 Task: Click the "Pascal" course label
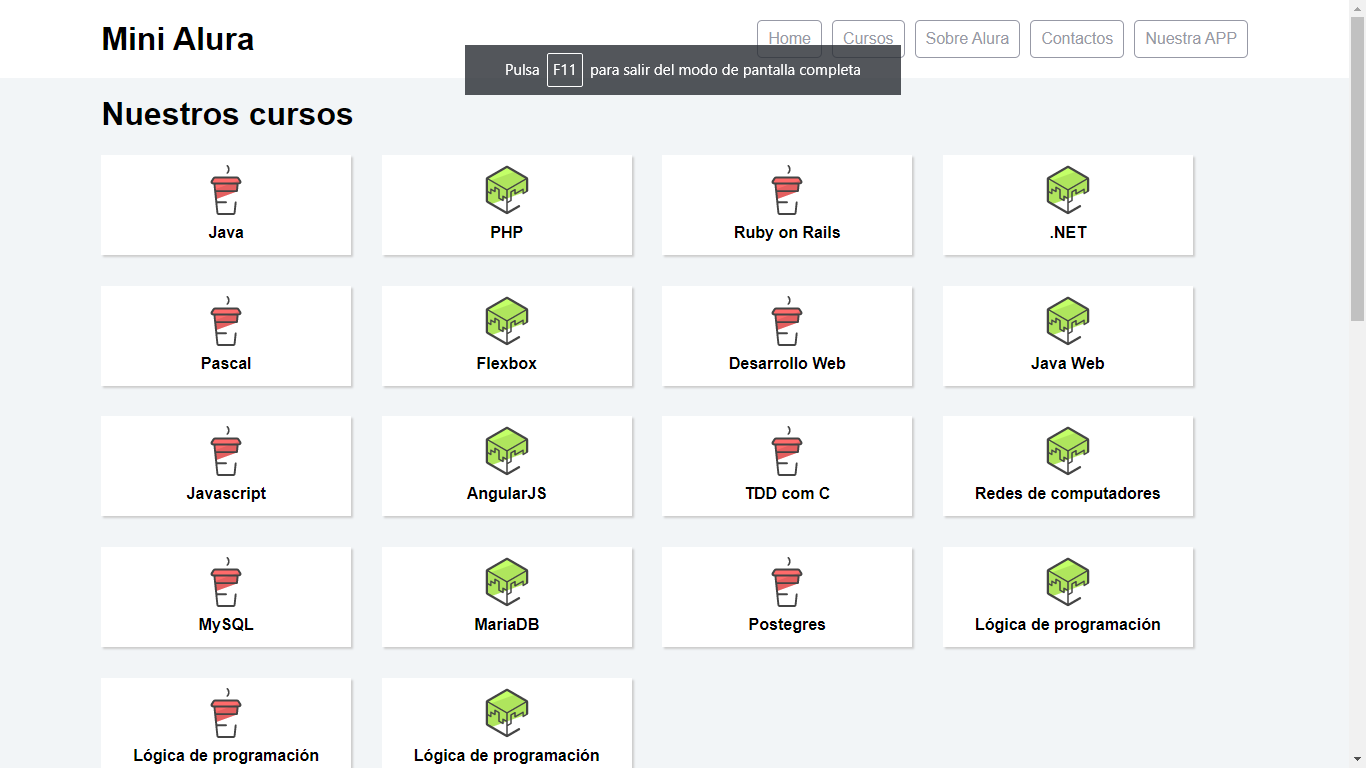click(x=226, y=363)
